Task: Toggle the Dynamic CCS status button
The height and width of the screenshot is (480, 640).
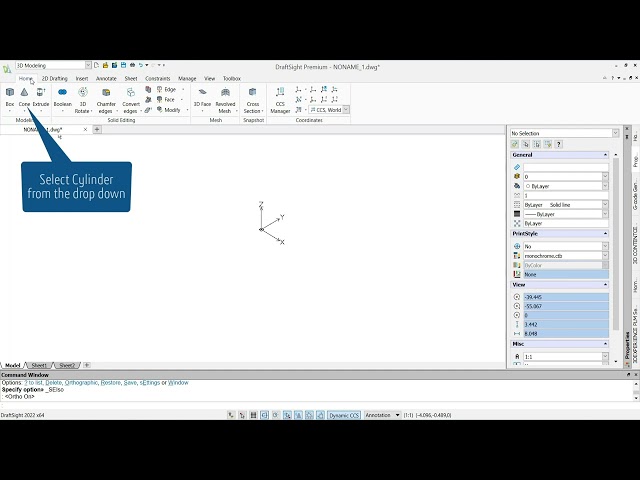Action: coord(344,415)
